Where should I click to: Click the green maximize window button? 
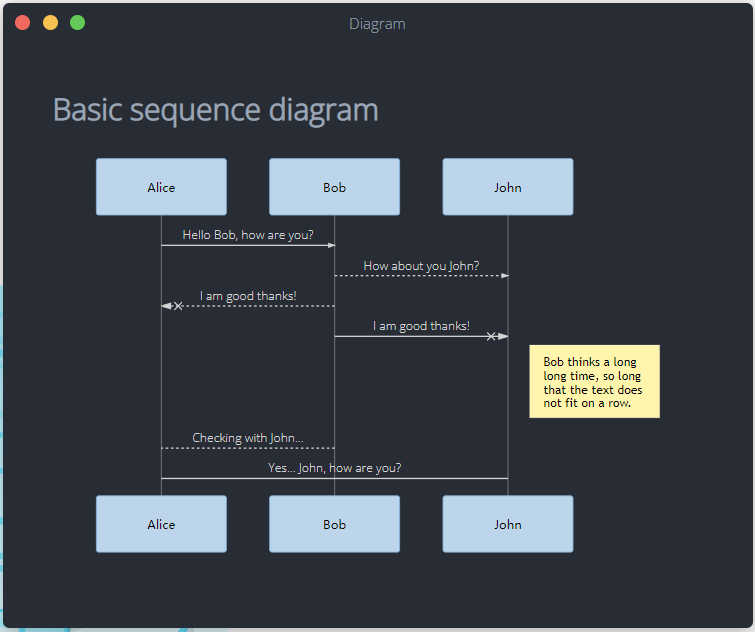pyautogui.click(x=78, y=23)
